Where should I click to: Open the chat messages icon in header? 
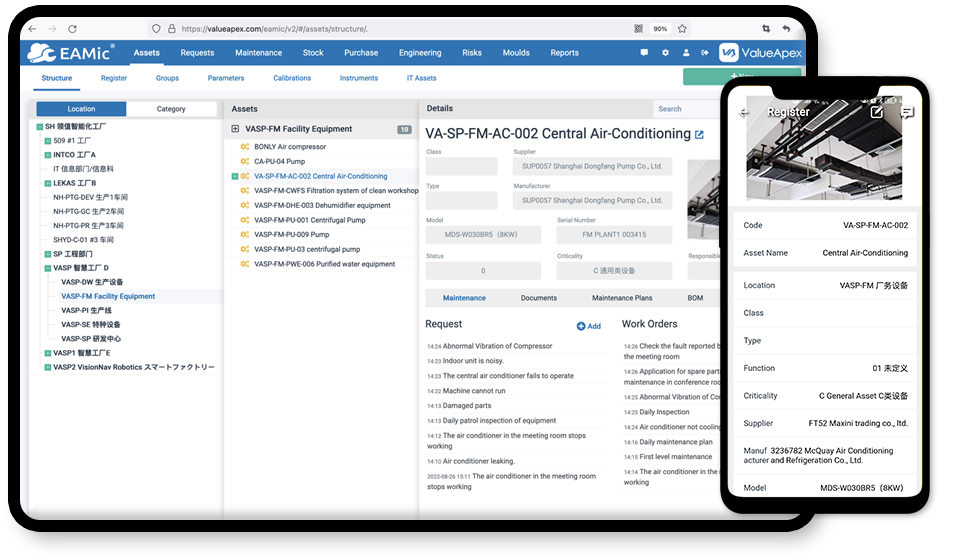[644, 53]
